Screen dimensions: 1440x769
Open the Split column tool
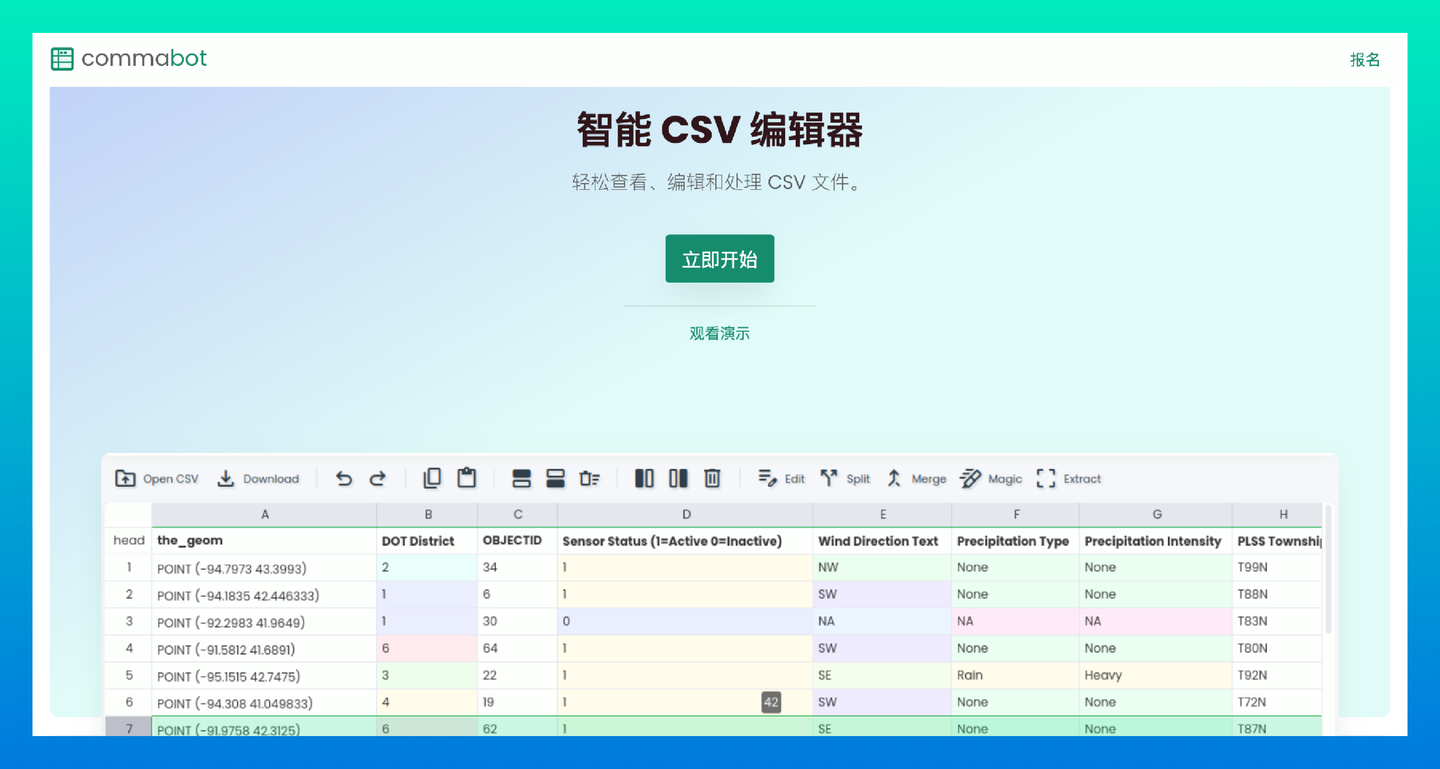click(845, 478)
